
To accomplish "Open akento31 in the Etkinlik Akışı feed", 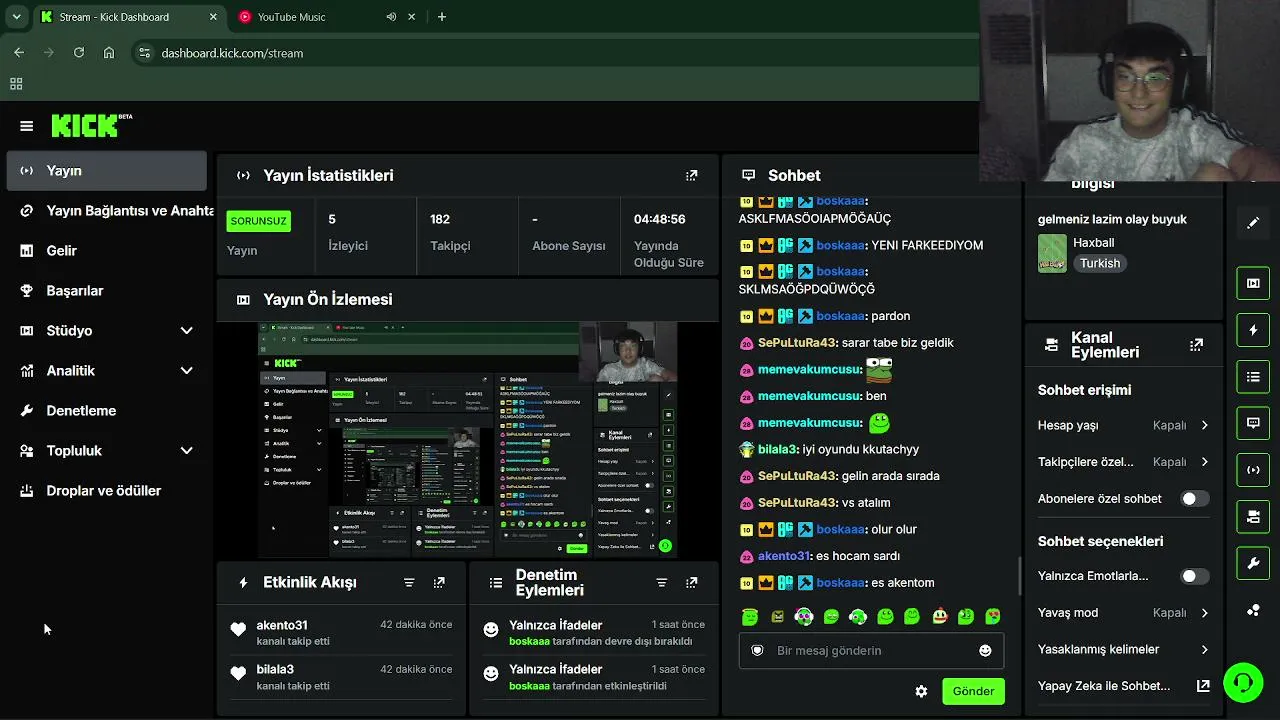I will (282, 625).
